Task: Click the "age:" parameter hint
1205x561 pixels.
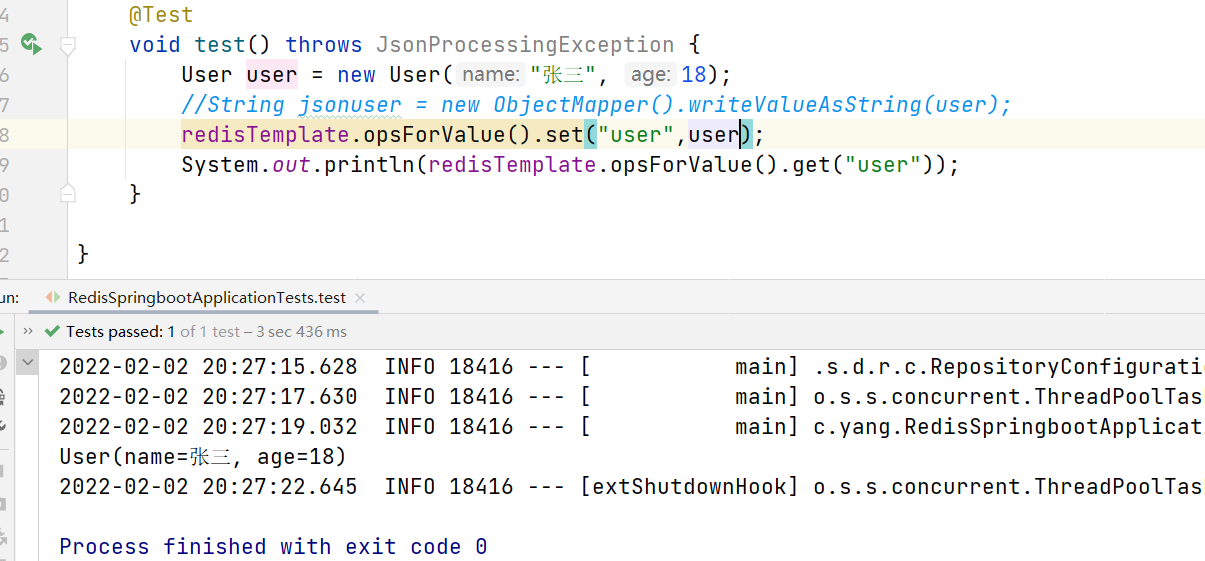Action: click(650, 75)
